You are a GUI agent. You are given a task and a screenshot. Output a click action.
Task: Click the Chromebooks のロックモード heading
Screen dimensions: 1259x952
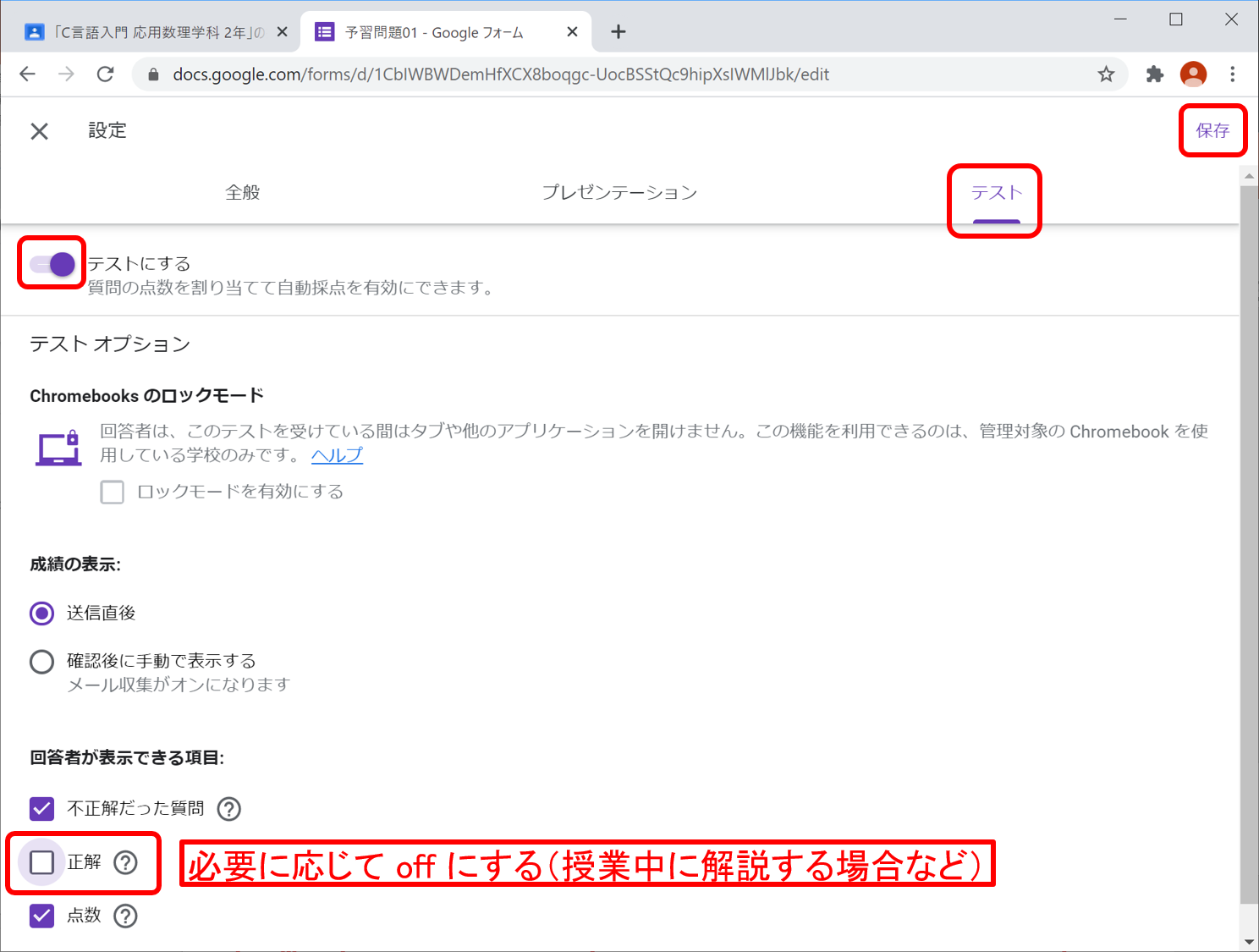(x=147, y=396)
